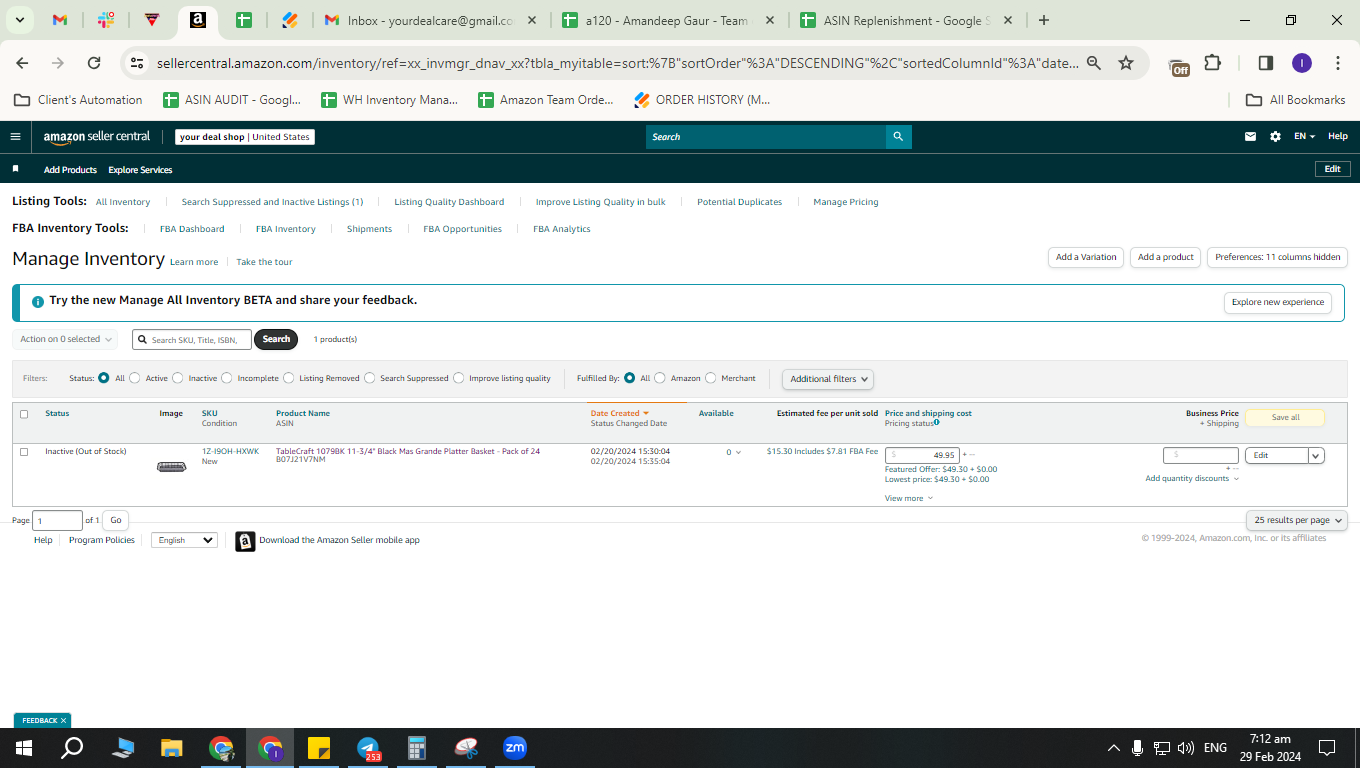Click the Business Price input field
The width and height of the screenshot is (1360, 768).
tap(1201, 455)
